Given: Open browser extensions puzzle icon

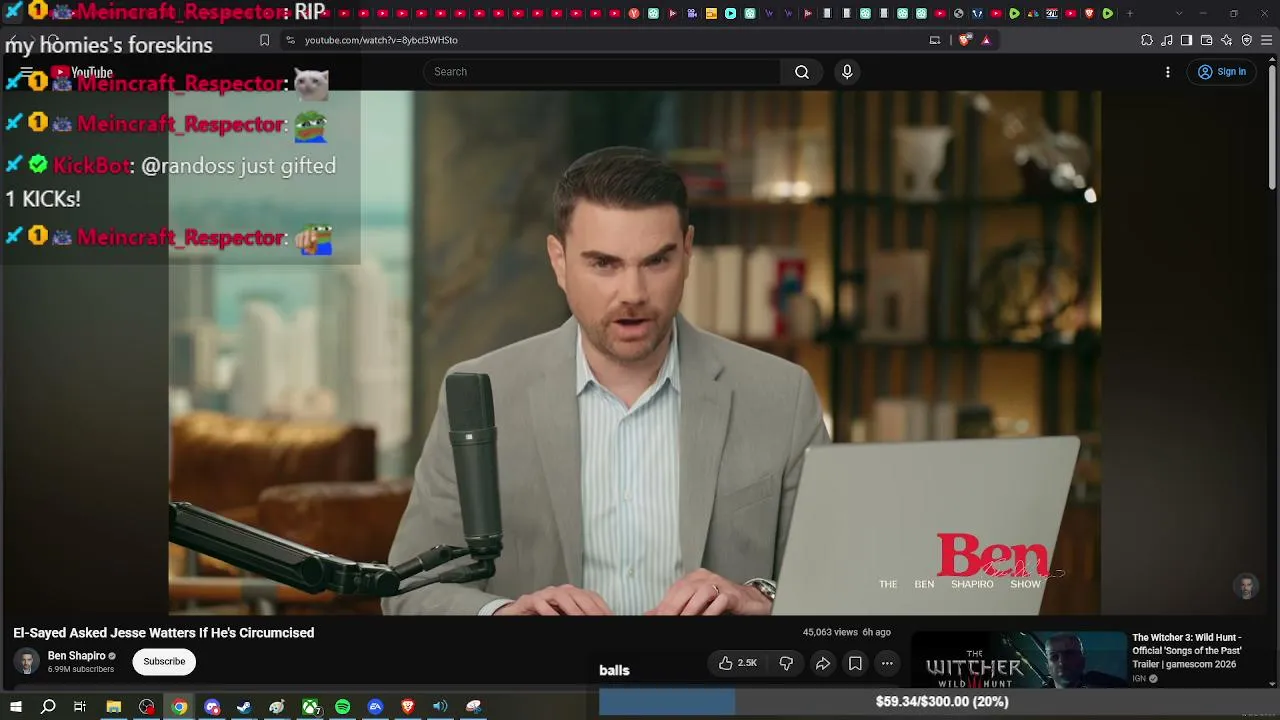Looking at the screenshot, I should click(1147, 40).
